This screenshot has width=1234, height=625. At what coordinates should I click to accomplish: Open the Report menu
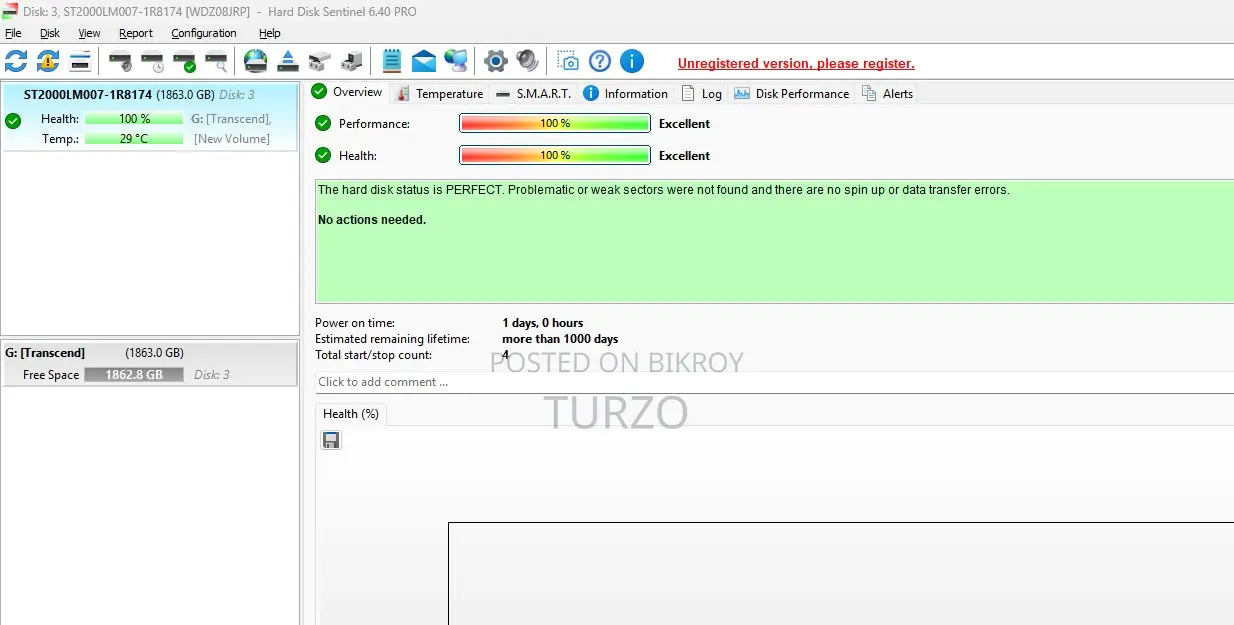coord(136,33)
